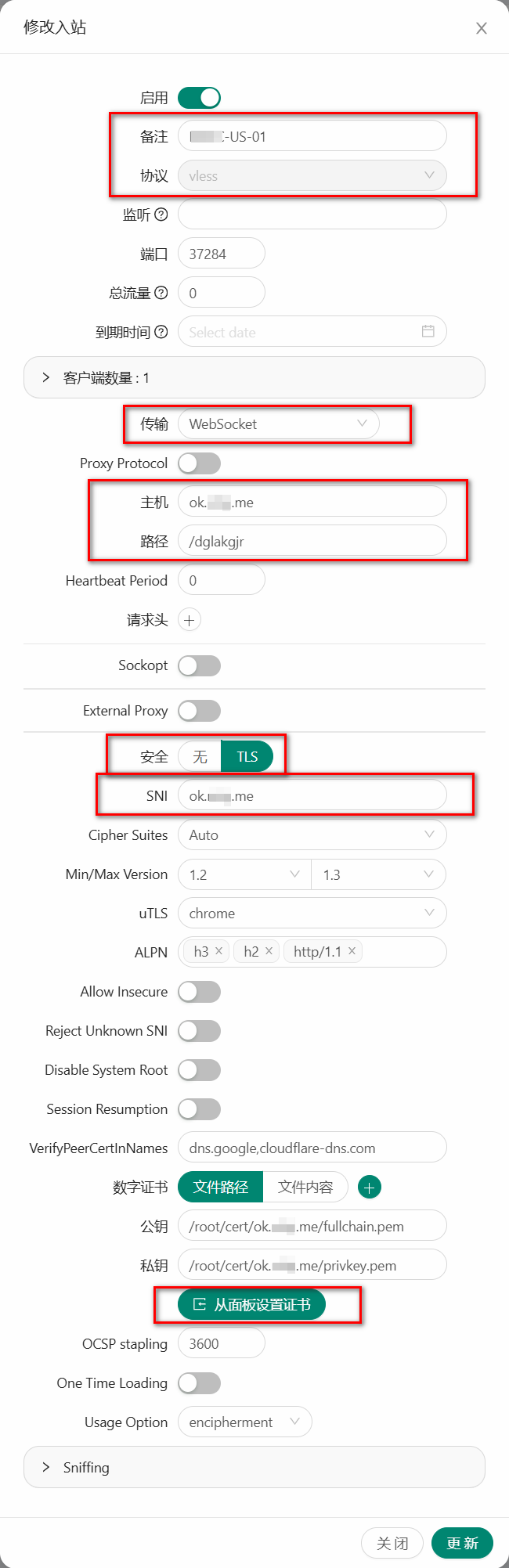Click the 路径 input field

click(312, 541)
